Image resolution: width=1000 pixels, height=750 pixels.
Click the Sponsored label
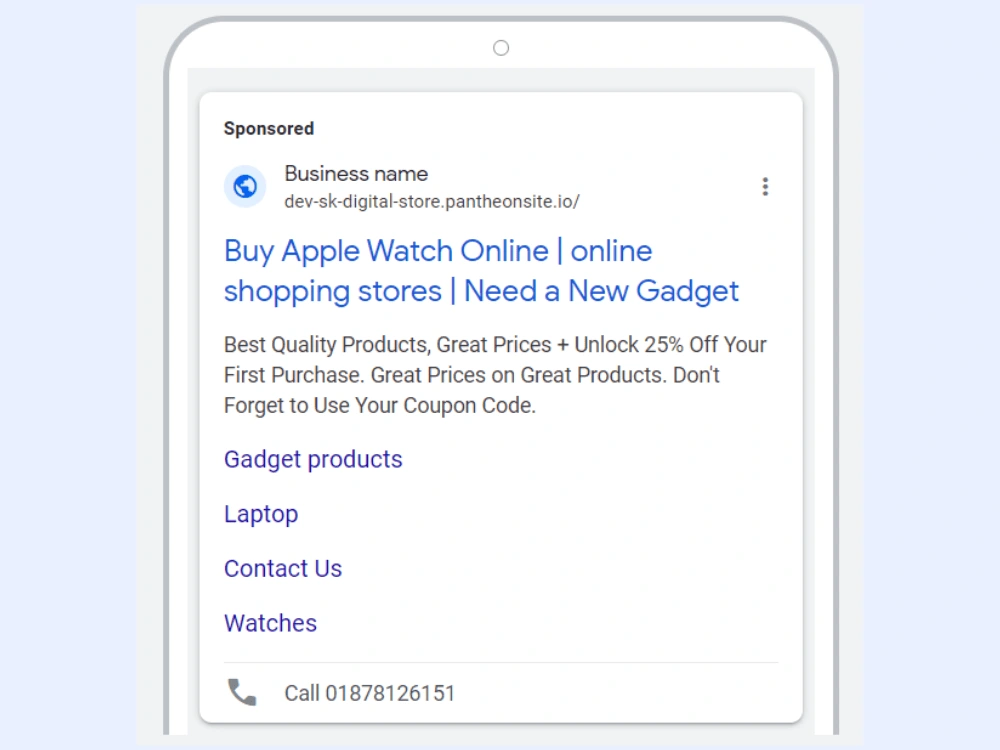point(268,129)
